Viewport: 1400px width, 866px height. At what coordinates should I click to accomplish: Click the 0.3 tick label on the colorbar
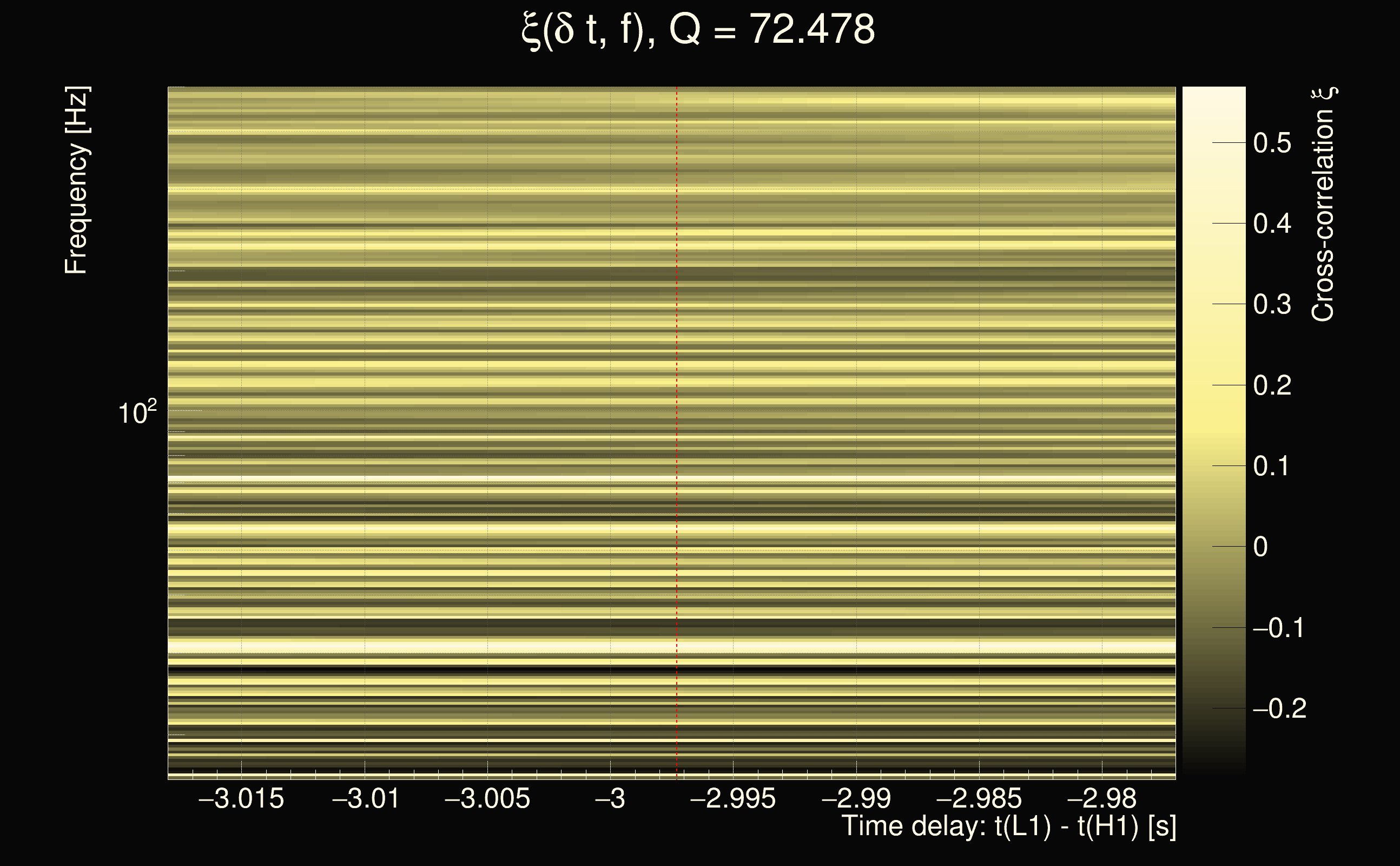[x=1272, y=304]
